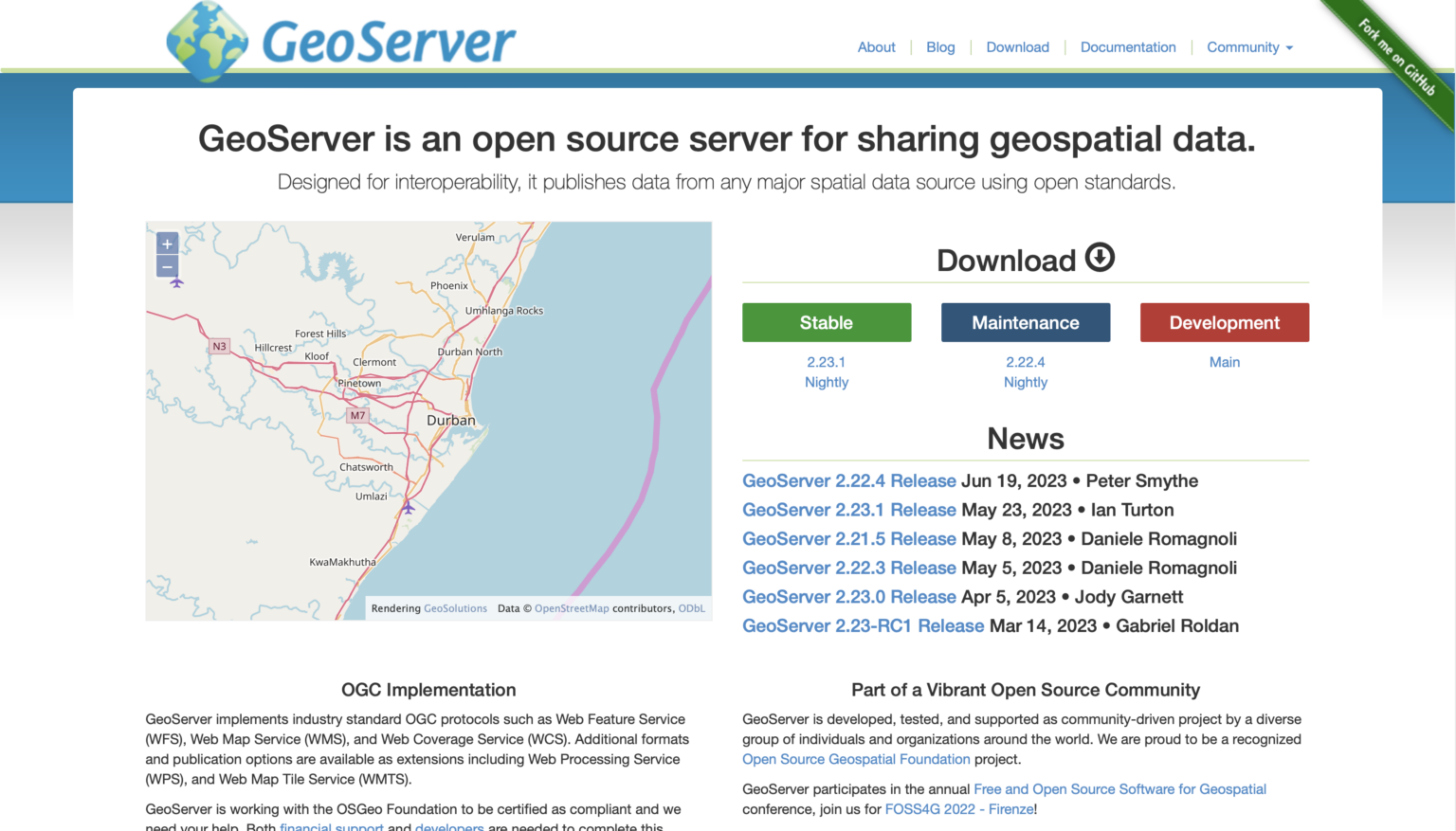Visit the Open Source Geospatial Foundation link

(855, 759)
